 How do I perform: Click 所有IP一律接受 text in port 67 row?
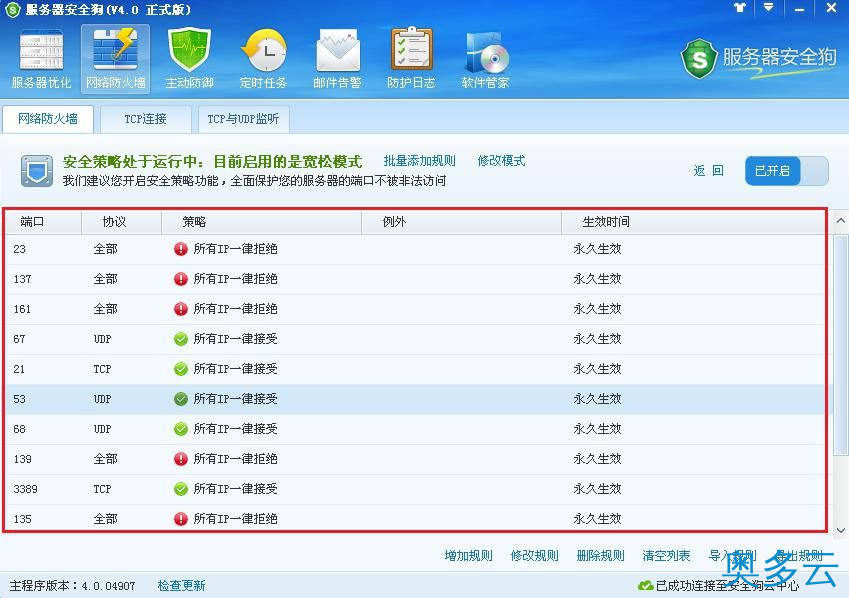[236, 339]
